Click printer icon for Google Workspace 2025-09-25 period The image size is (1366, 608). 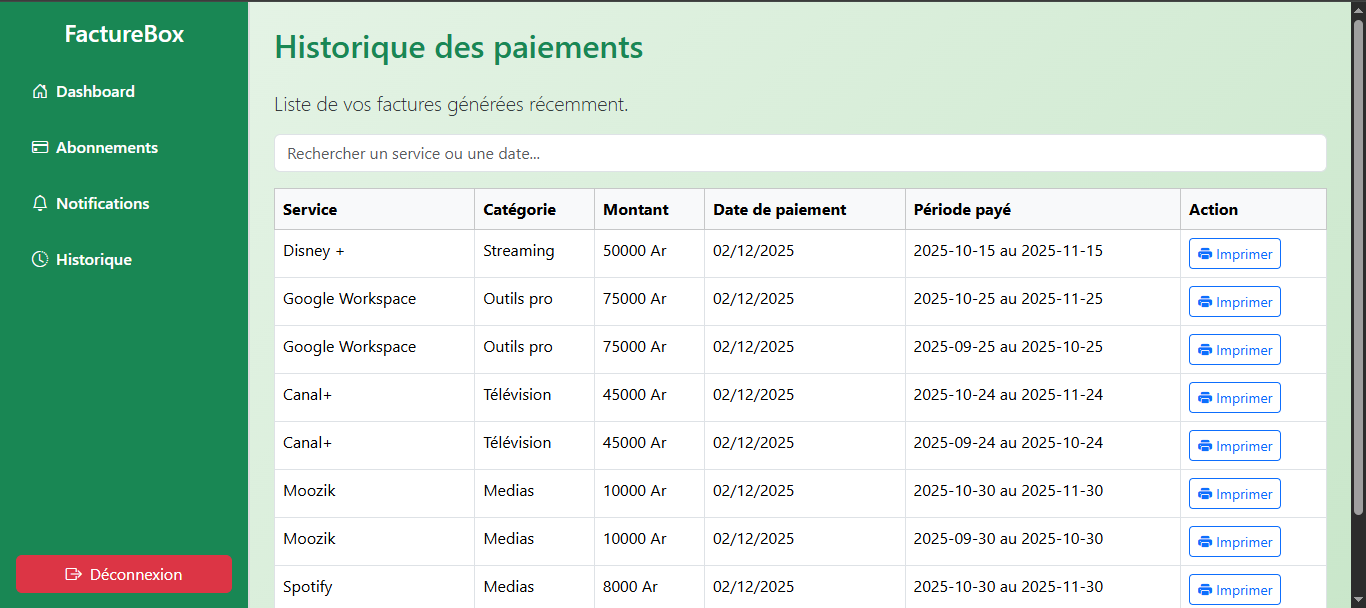pos(1205,350)
